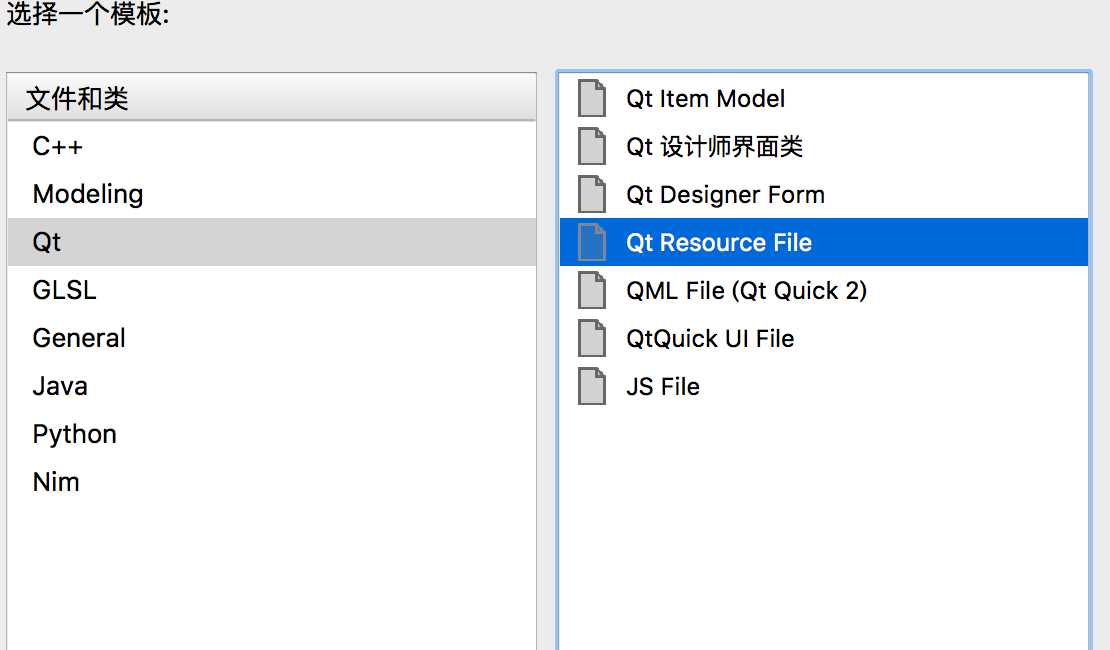The width and height of the screenshot is (1110, 650).
Task: Select the QtQuick UI File template
Action: (x=824, y=338)
